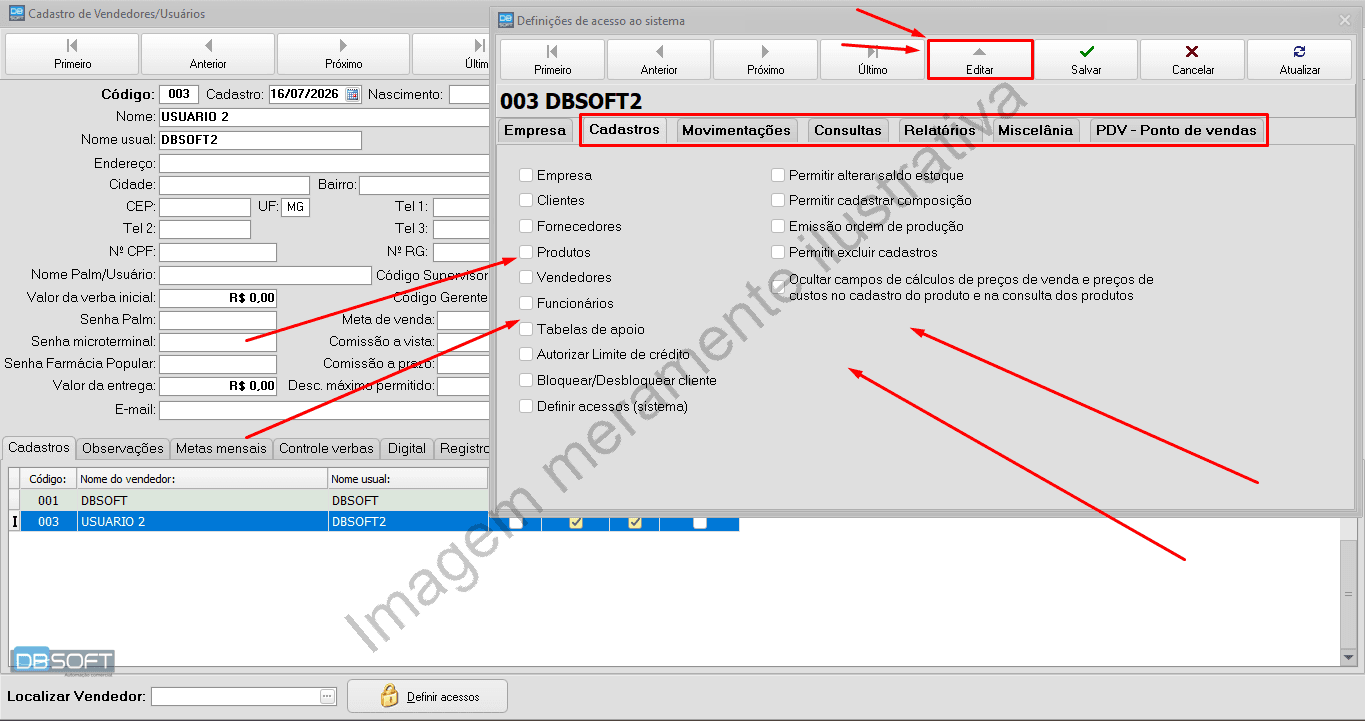Screen dimensions: 1365x721
Task: Select the UF field showing MG
Action: pyautogui.click(x=295, y=207)
